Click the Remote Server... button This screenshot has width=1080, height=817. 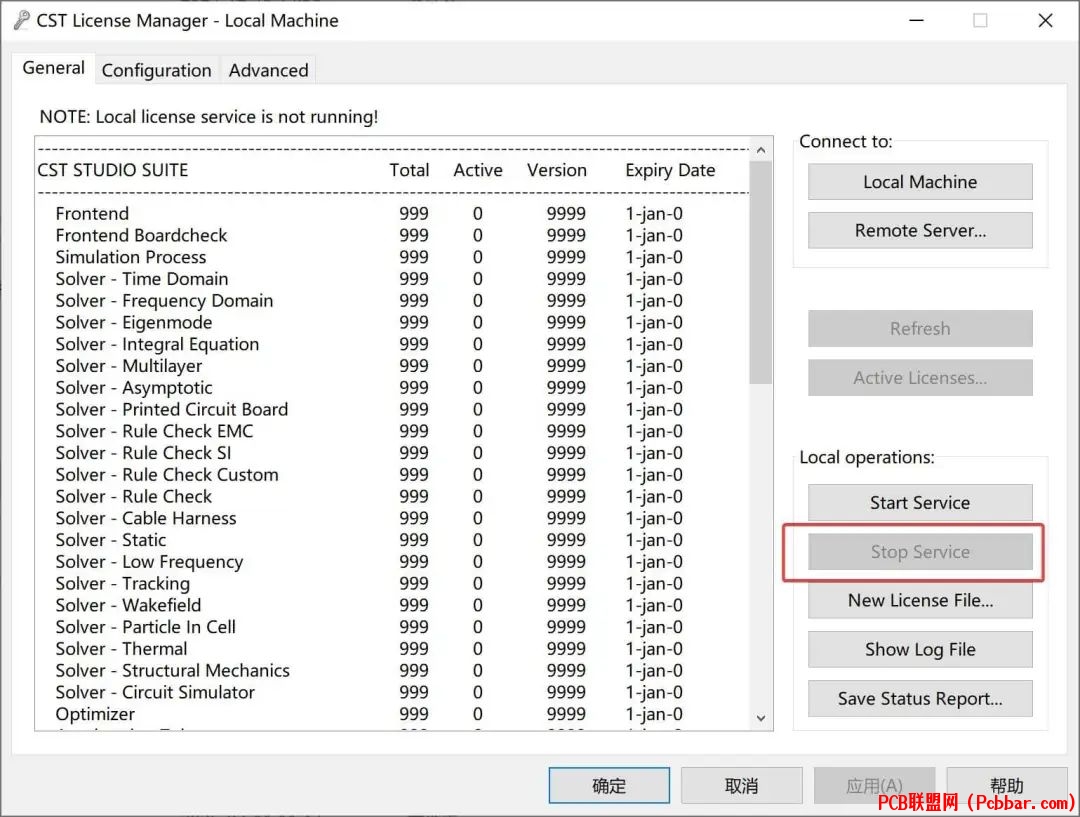920,231
